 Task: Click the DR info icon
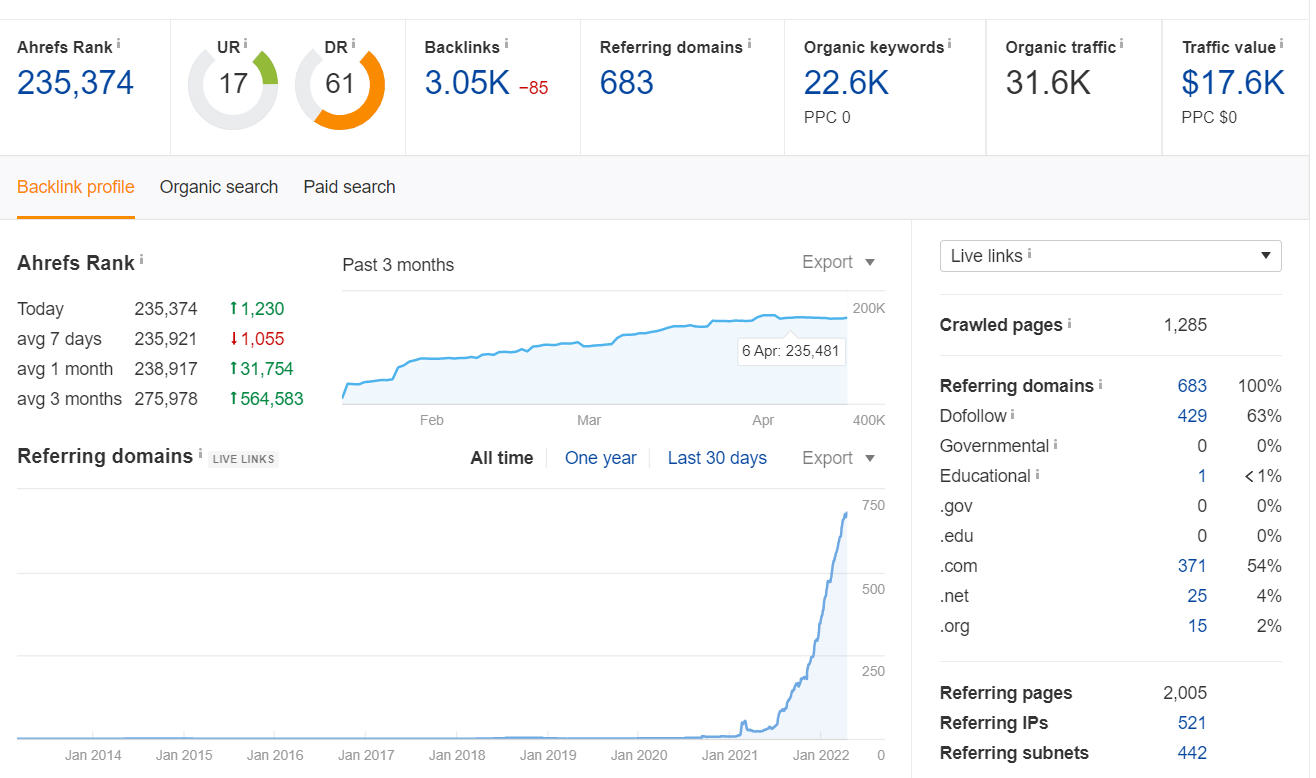click(353, 43)
